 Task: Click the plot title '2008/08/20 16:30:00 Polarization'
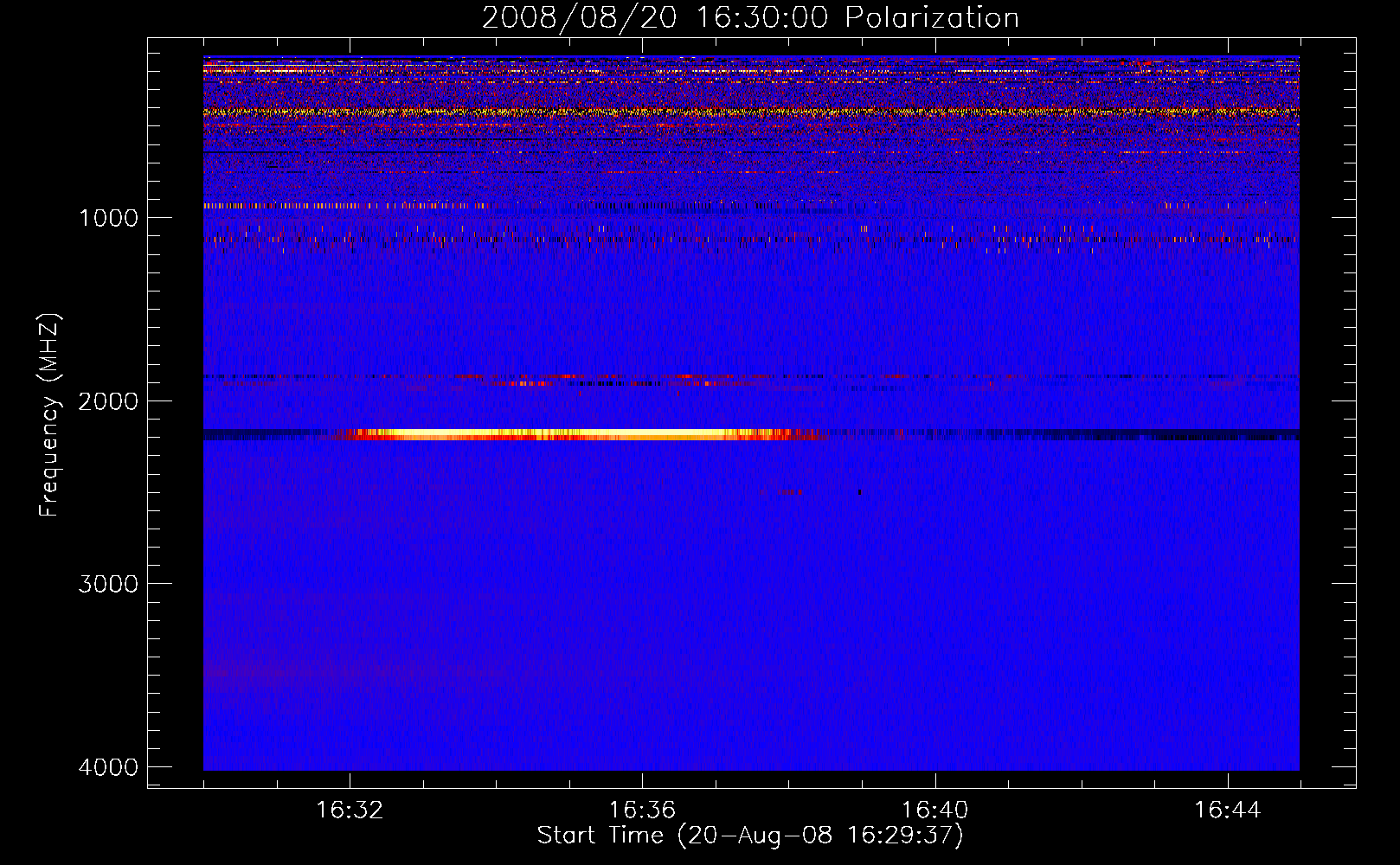pyautogui.click(x=750, y=17)
